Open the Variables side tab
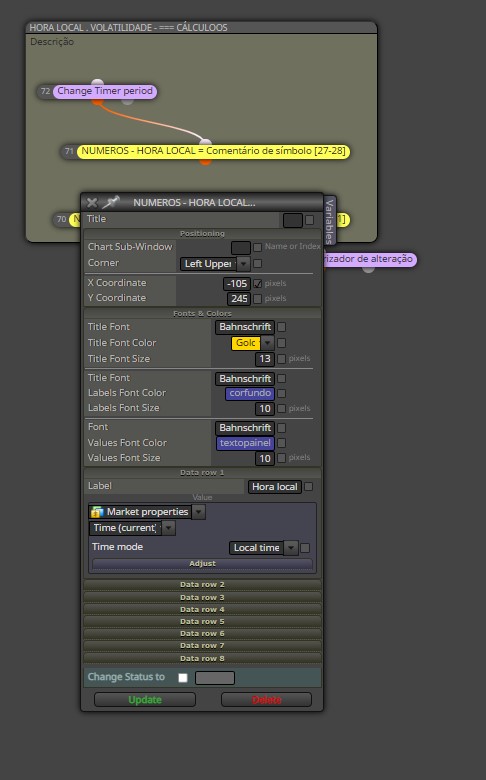 (x=329, y=221)
